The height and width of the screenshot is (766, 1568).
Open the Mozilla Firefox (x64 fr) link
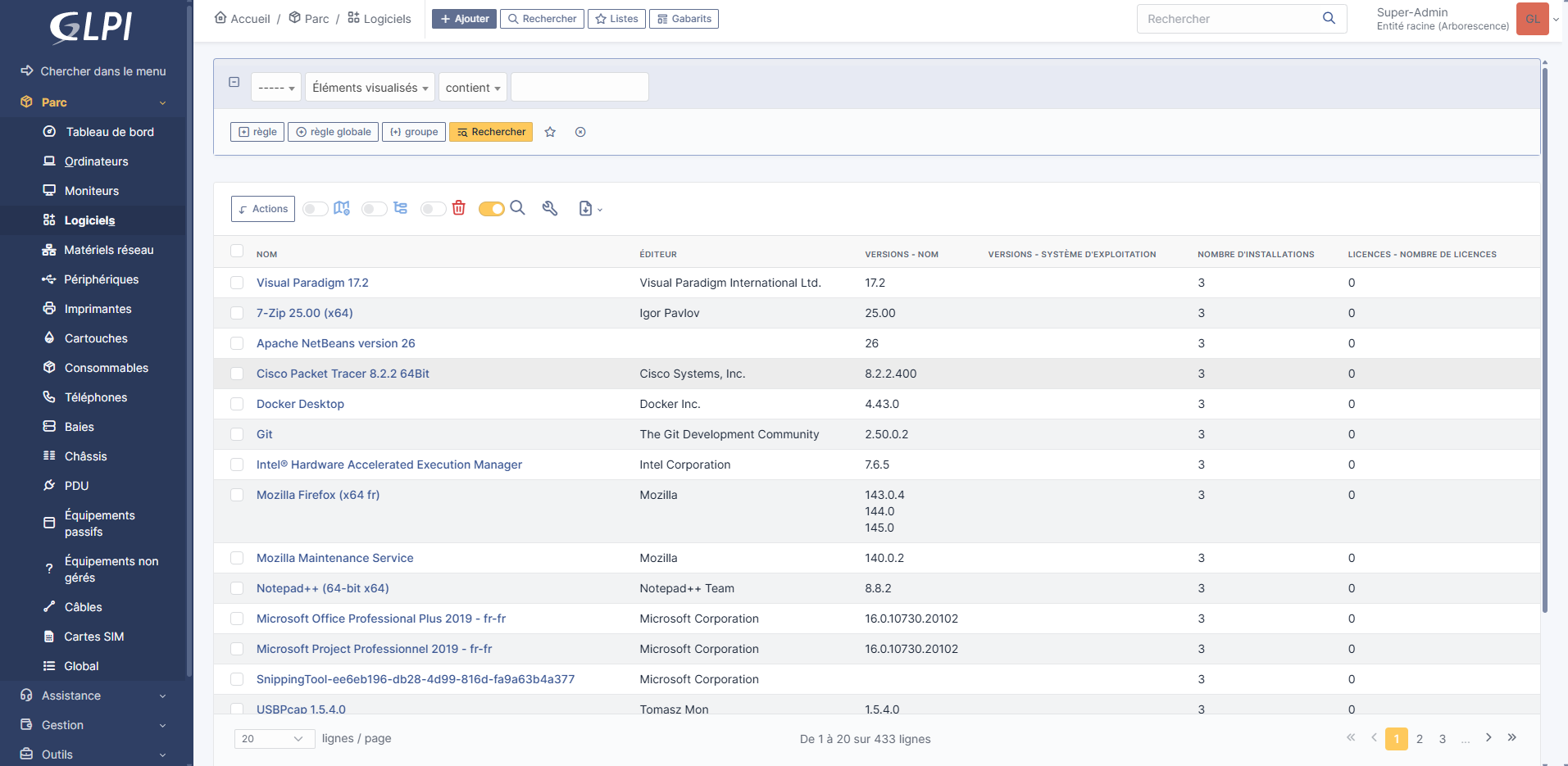318,495
